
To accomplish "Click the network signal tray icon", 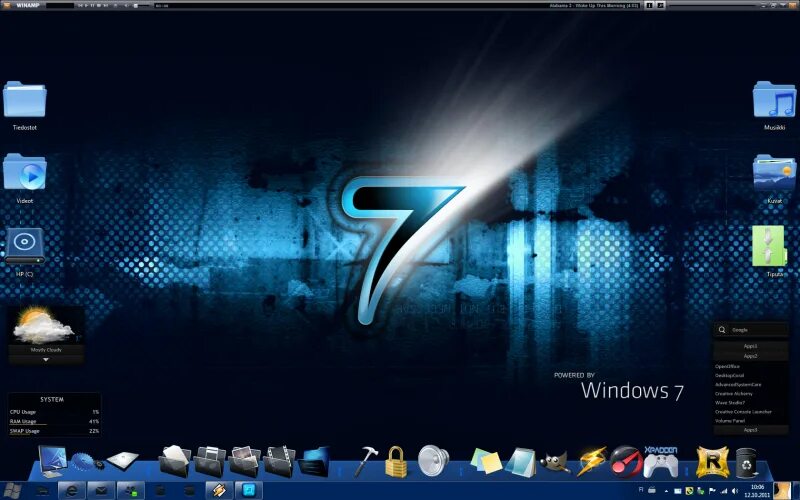I will pyautogui.click(x=725, y=492).
